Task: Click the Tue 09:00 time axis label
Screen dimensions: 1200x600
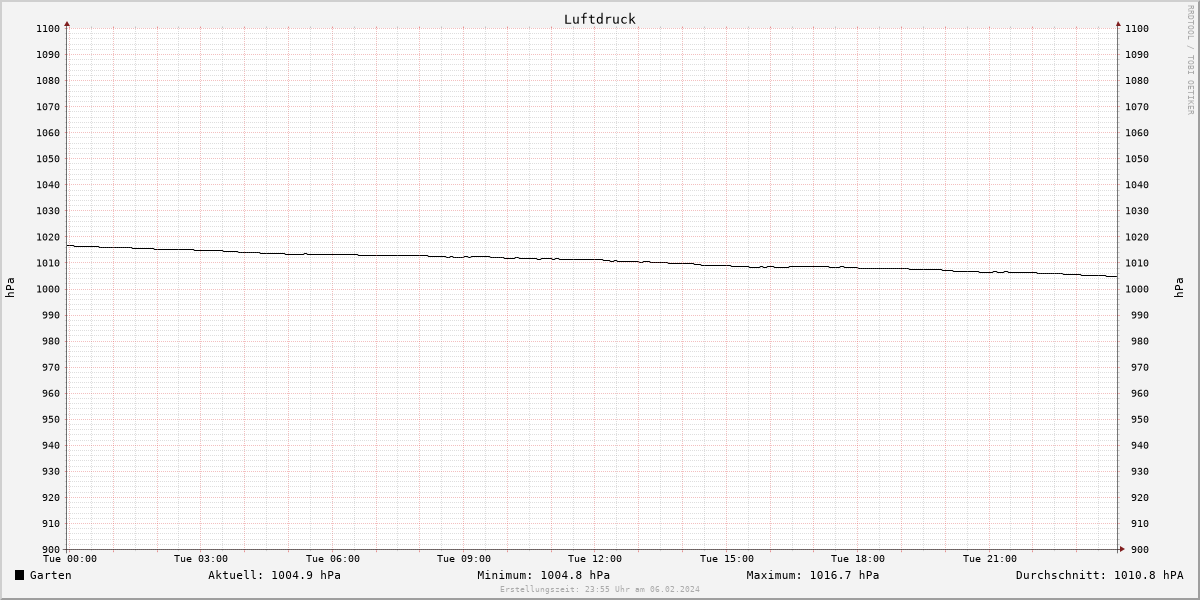Action: click(x=464, y=559)
